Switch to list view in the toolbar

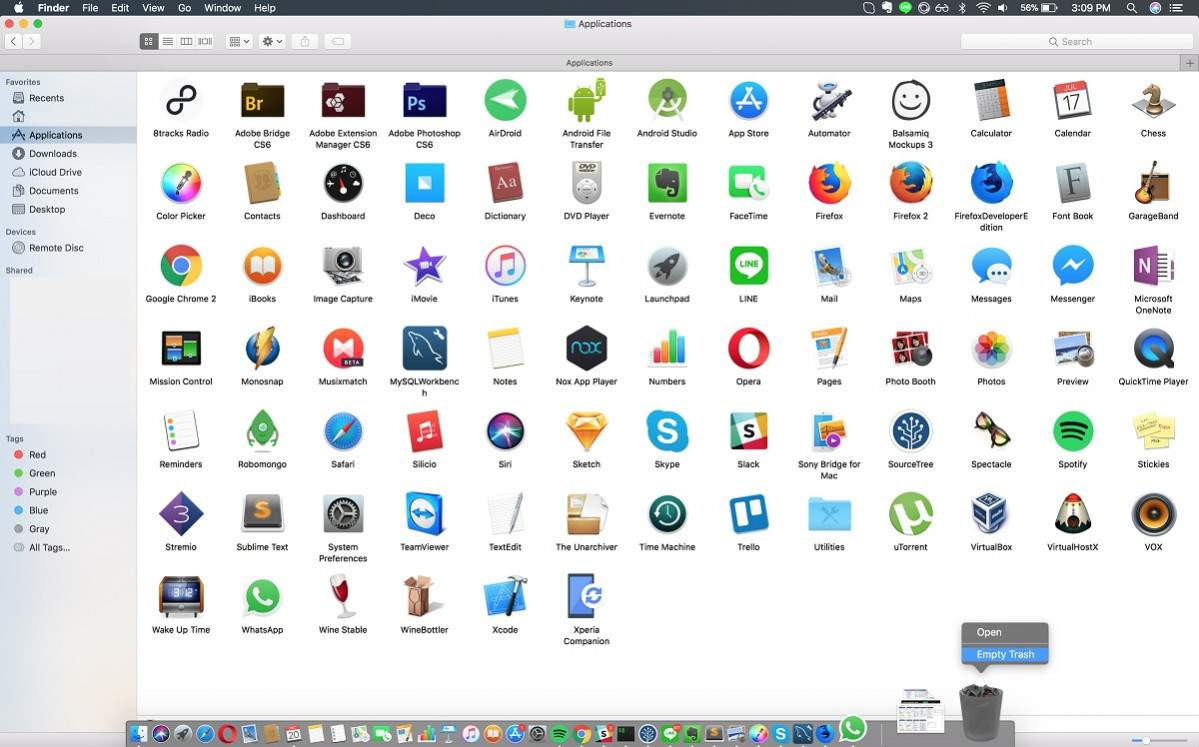pos(168,41)
